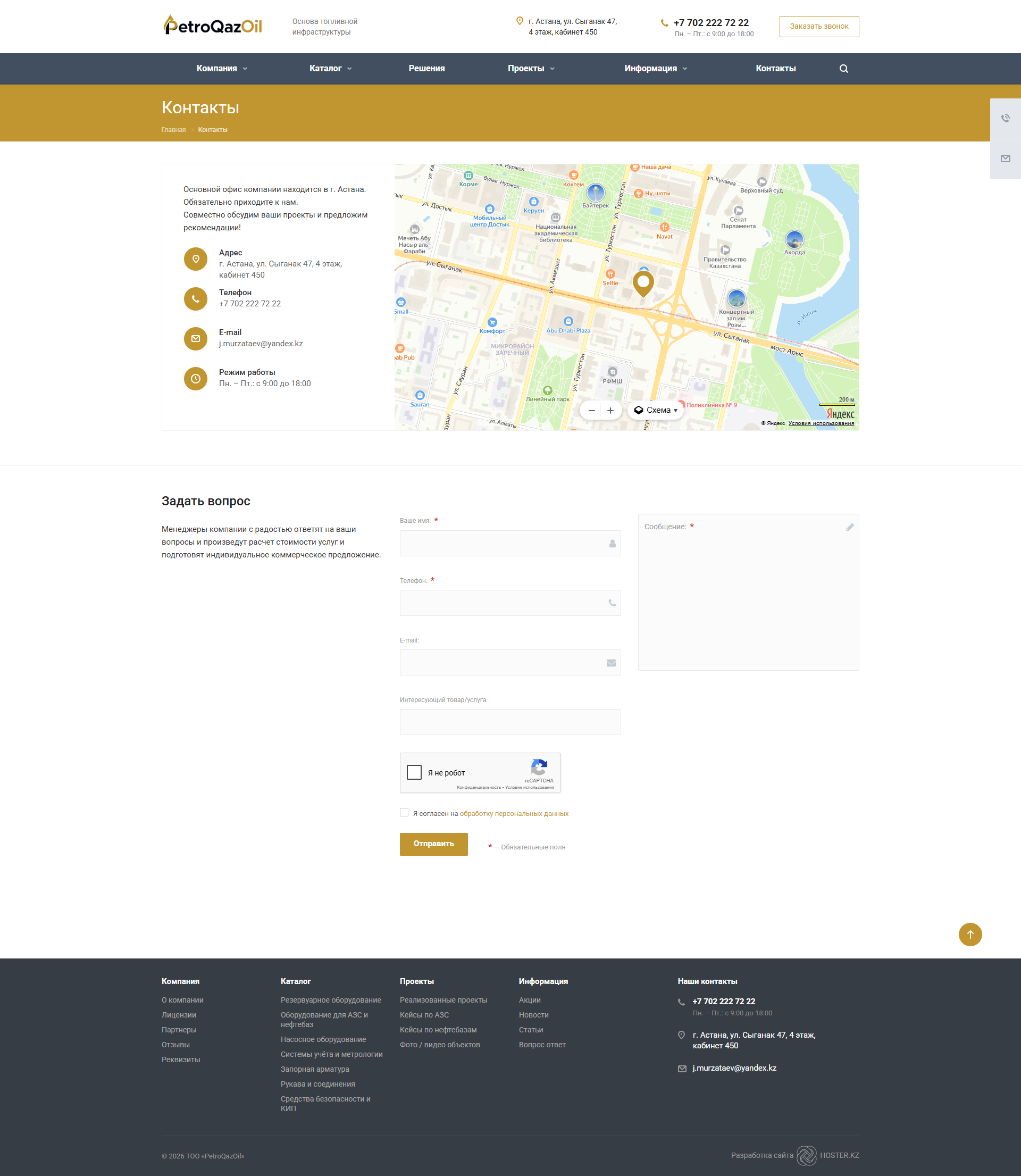Click the floating phone callback side icon
Screen dimensions: 1021x1176
1005,118
